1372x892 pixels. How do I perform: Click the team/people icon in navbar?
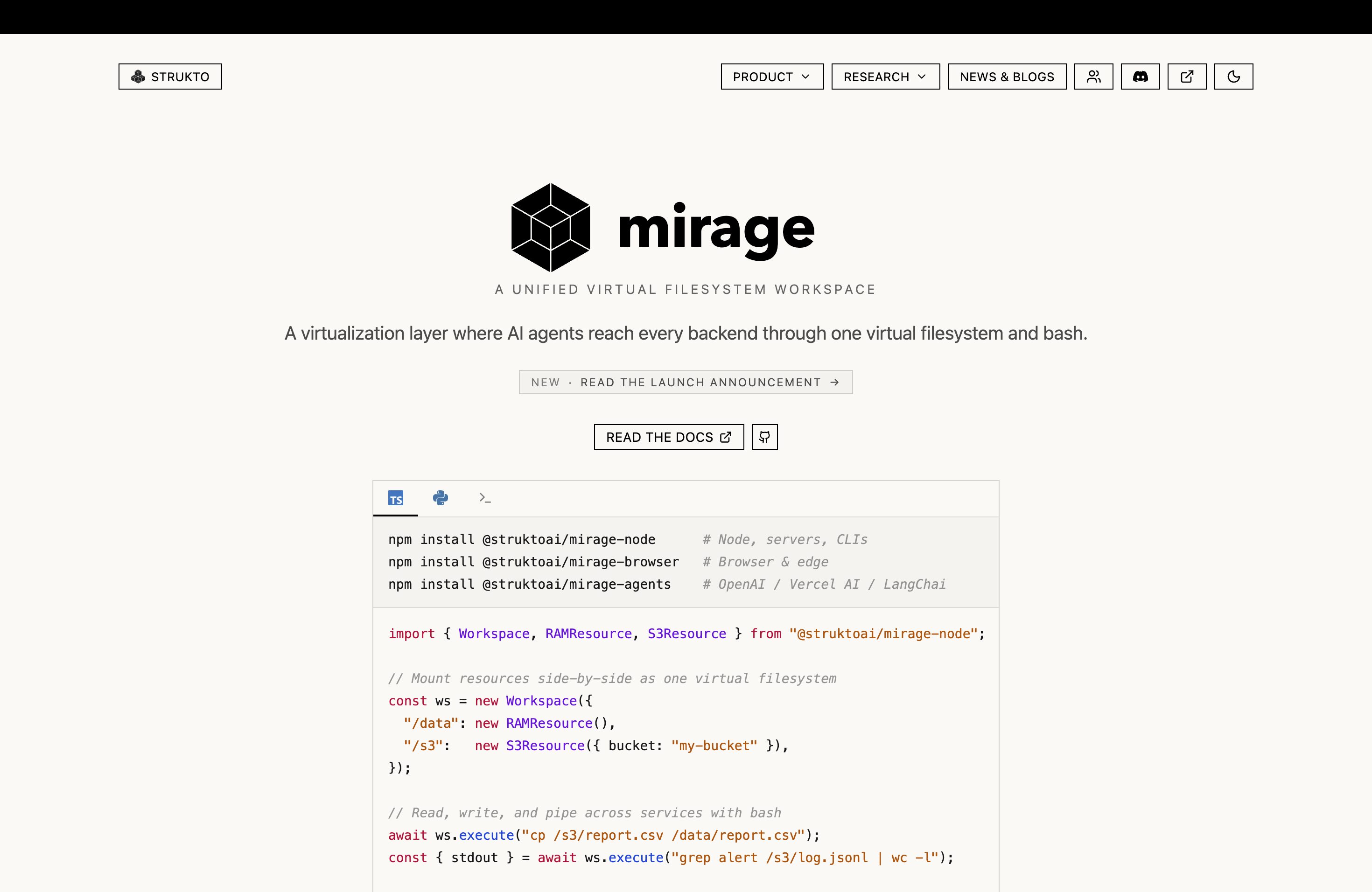click(1093, 77)
